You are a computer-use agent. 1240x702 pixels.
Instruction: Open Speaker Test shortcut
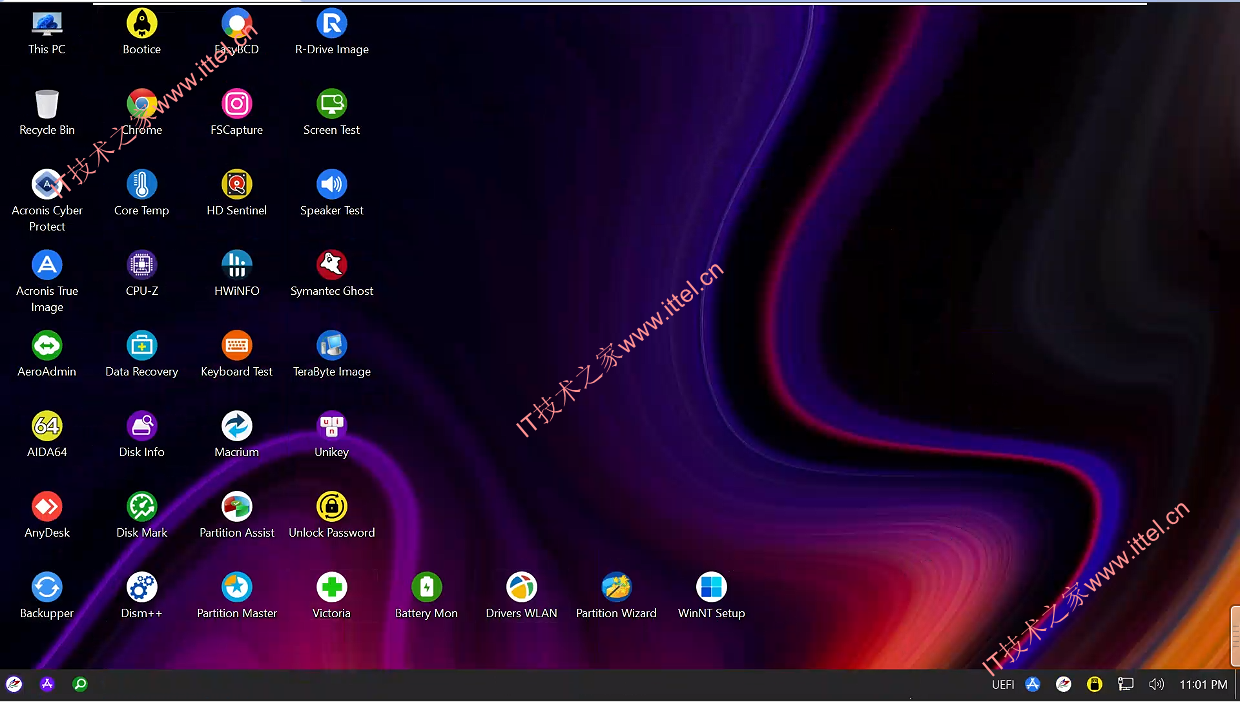(x=332, y=193)
